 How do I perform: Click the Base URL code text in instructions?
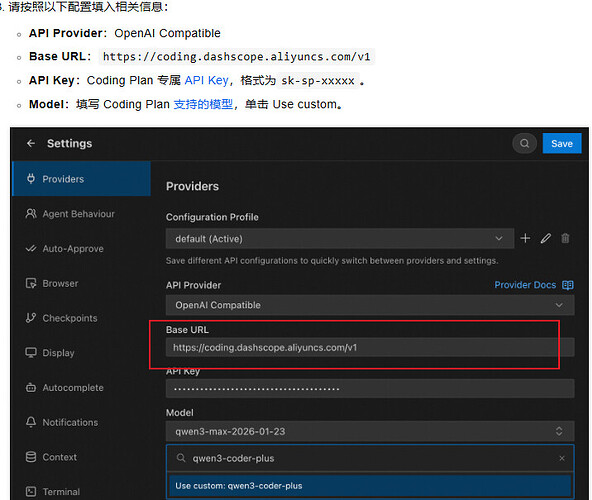coord(236,57)
